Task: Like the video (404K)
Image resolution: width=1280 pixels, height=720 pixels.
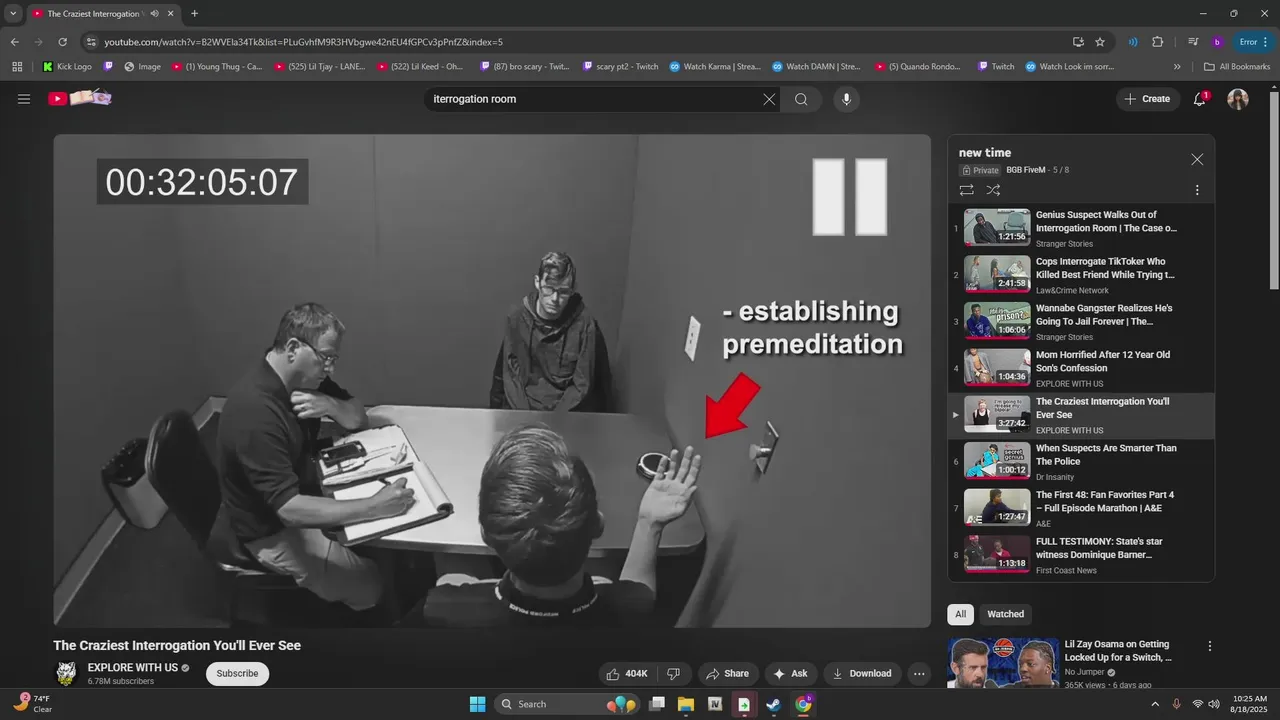Action: [x=627, y=674]
